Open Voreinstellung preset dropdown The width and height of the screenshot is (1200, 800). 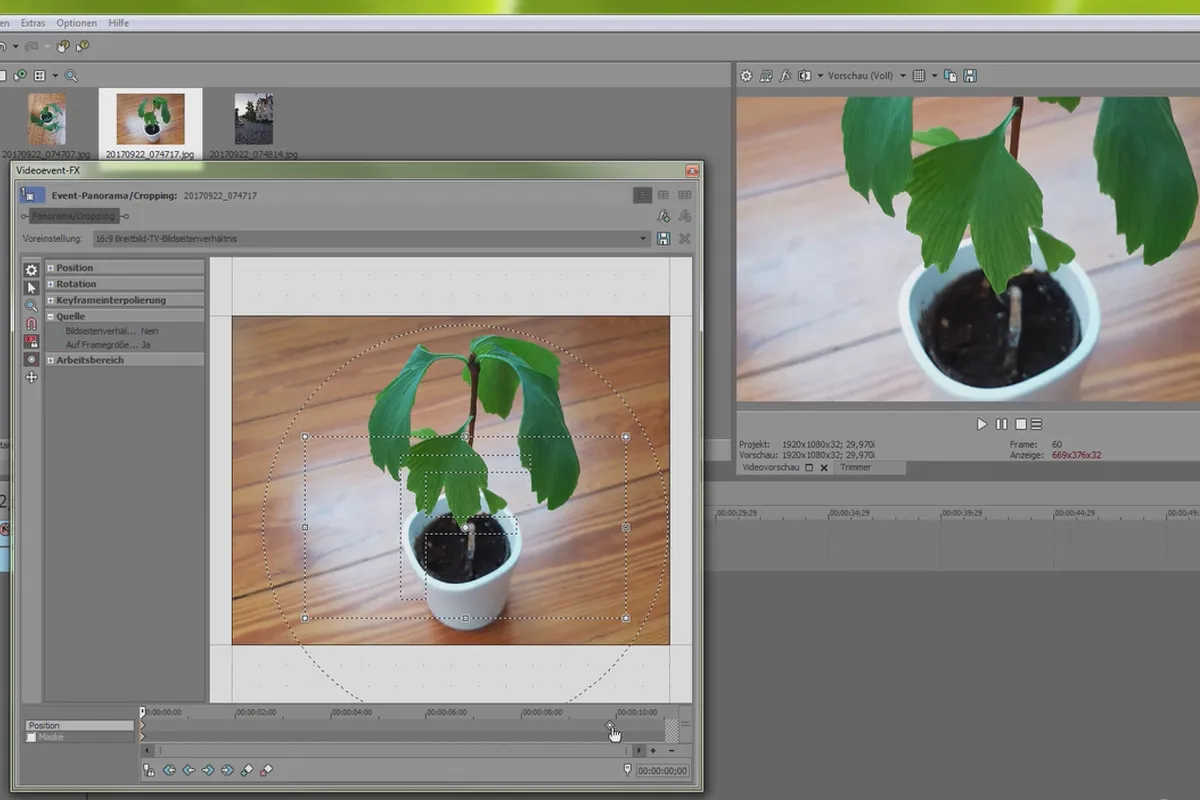tap(372, 239)
